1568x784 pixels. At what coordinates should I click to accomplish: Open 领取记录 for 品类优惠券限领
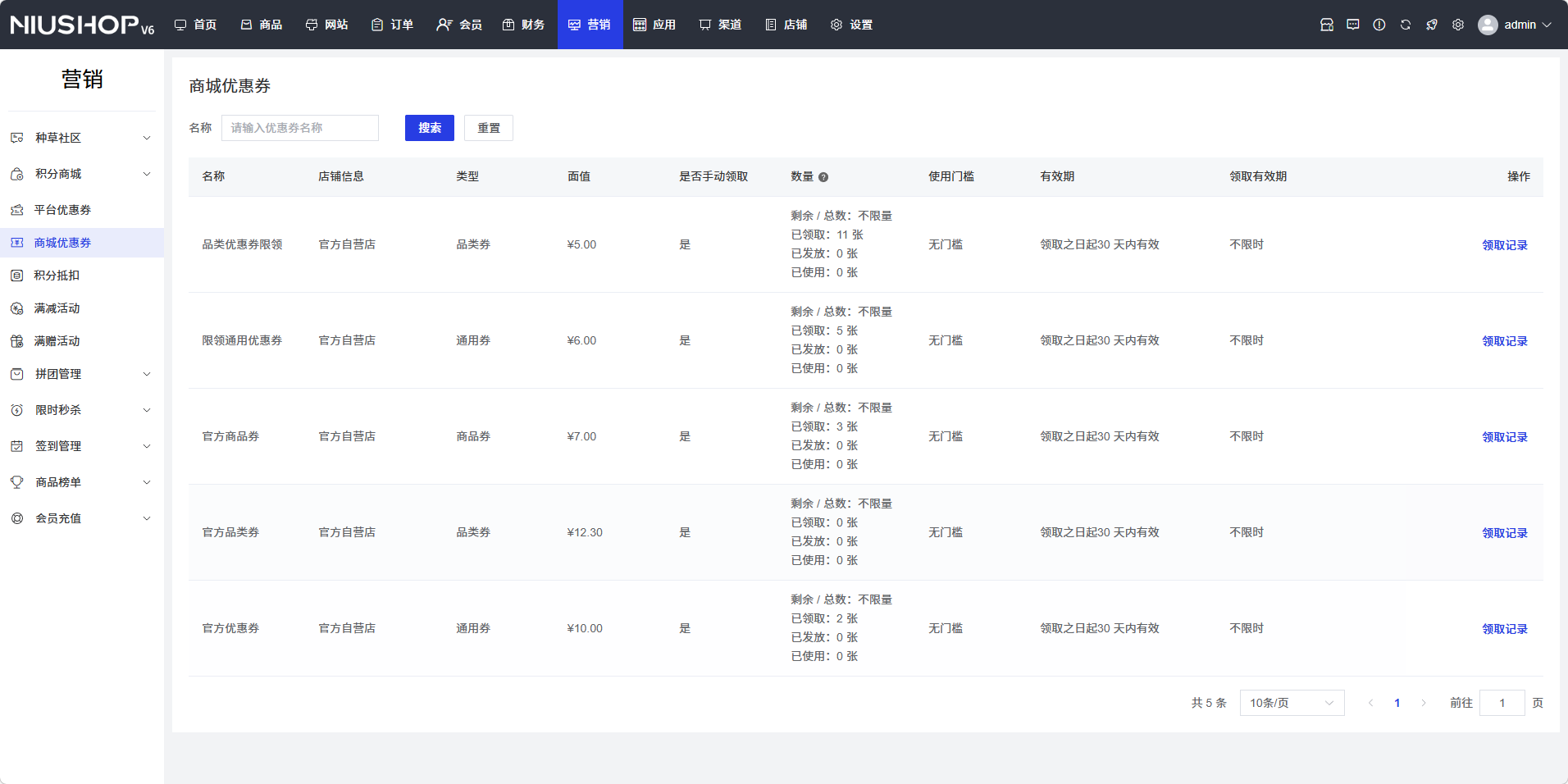pyautogui.click(x=1504, y=245)
